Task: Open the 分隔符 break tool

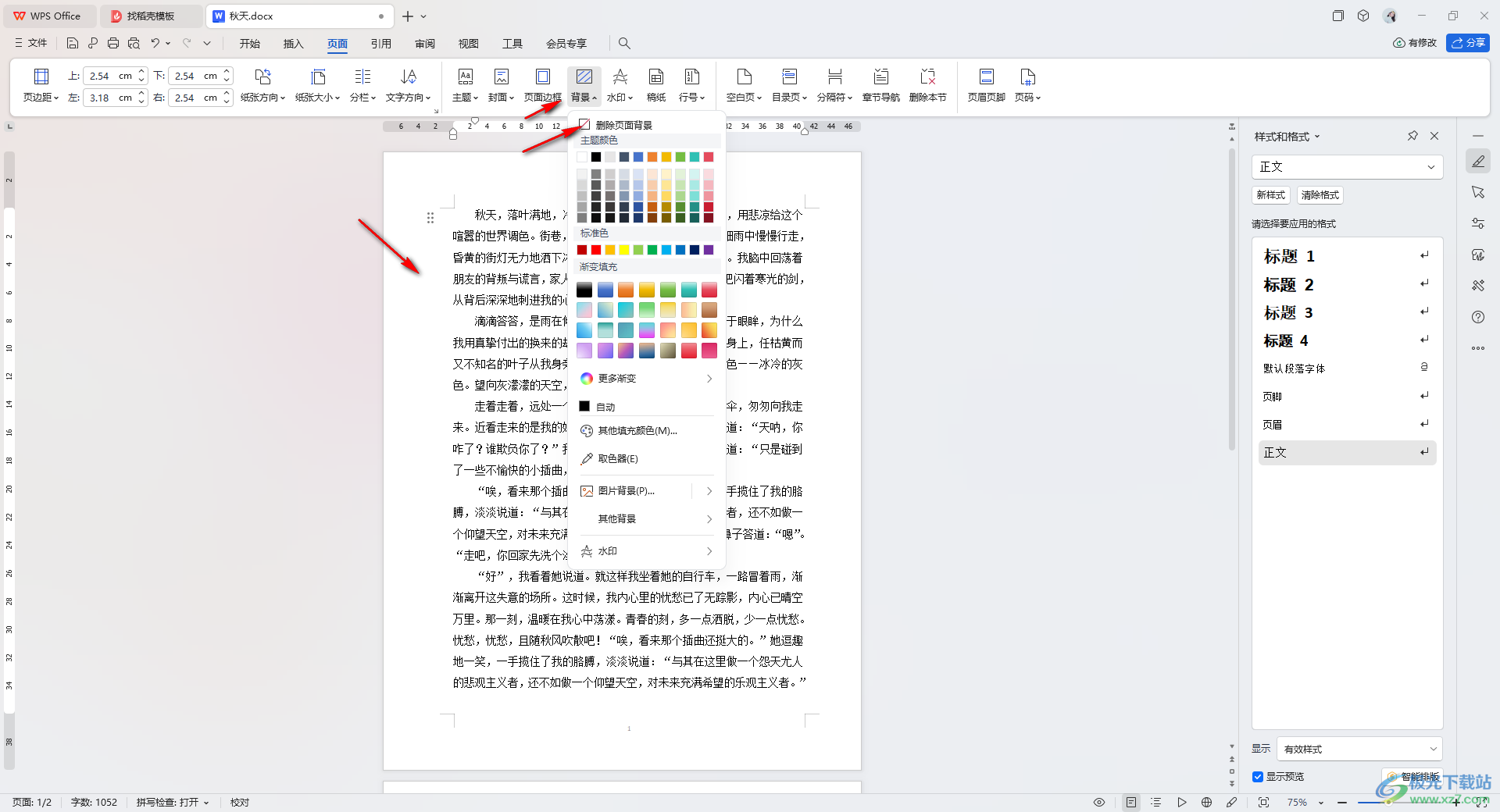Action: pyautogui.click(x=834, y=85)
